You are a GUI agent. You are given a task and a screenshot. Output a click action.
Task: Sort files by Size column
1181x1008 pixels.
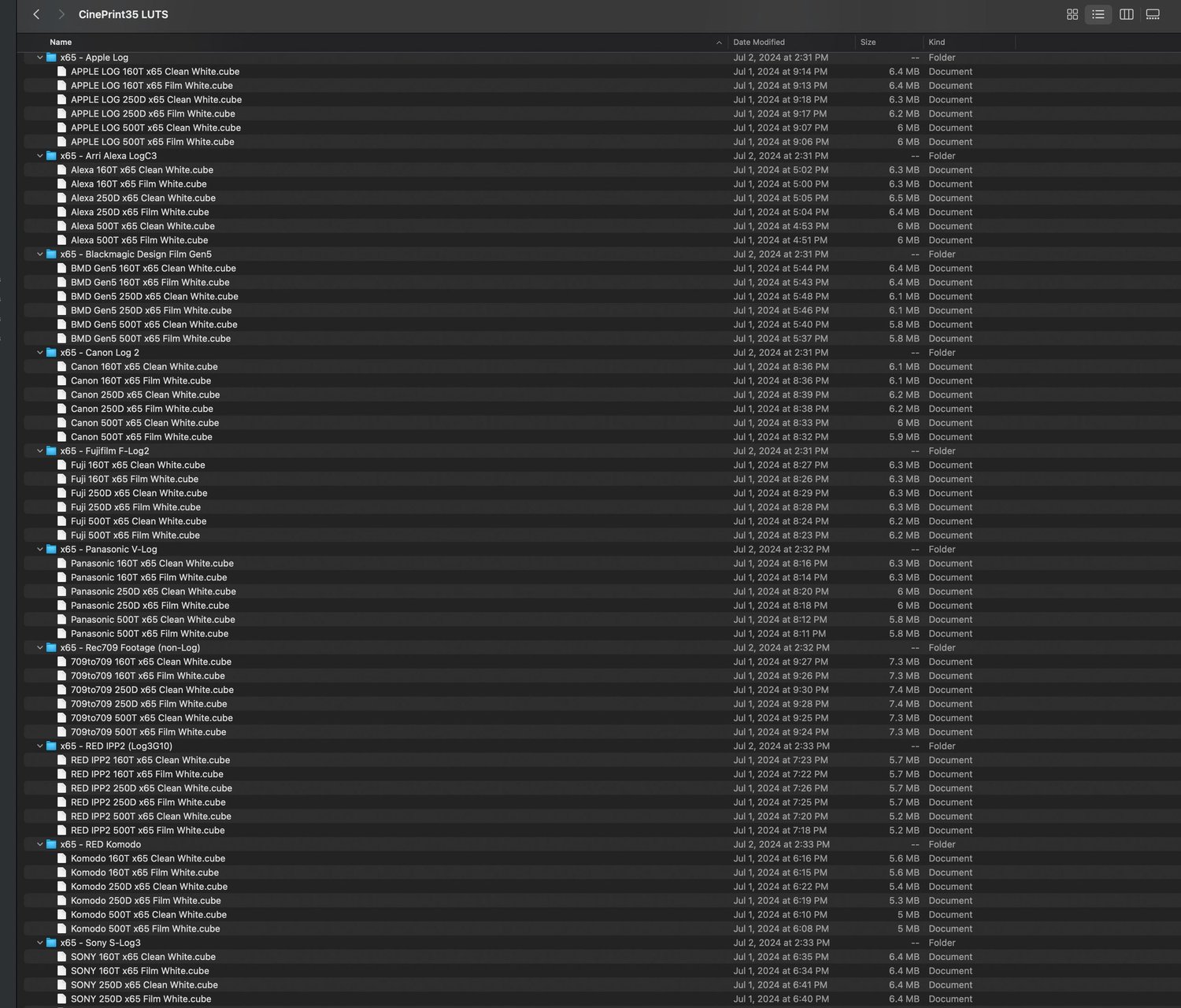(x=868, y=43)
